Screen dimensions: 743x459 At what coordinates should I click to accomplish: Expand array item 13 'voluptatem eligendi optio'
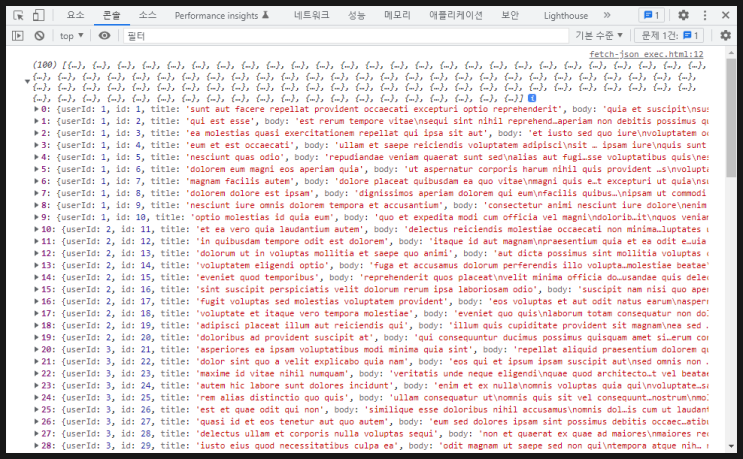click(x=36, y=265)
